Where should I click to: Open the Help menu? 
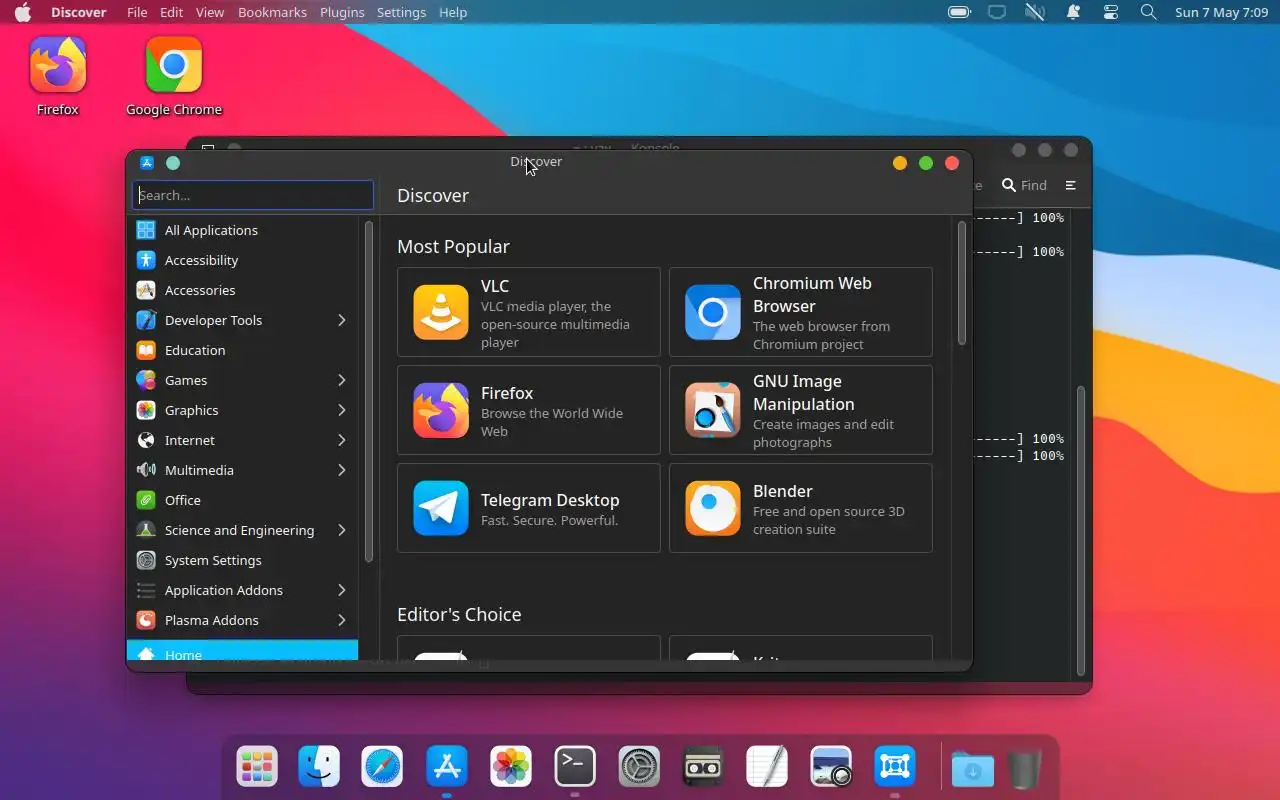(x=453, y=12)
